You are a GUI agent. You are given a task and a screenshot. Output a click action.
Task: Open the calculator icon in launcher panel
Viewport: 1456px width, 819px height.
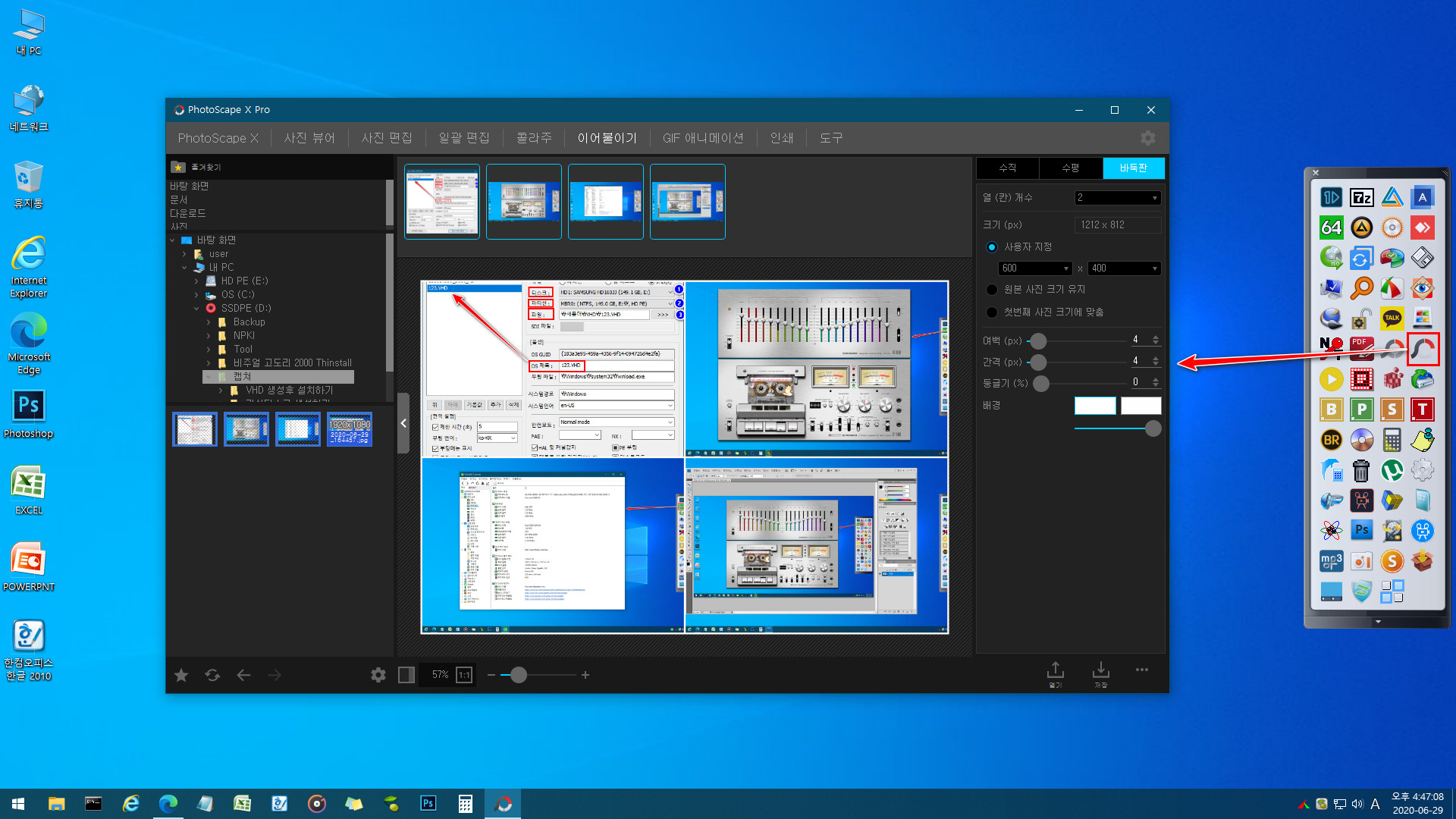tap(1392, 440)
